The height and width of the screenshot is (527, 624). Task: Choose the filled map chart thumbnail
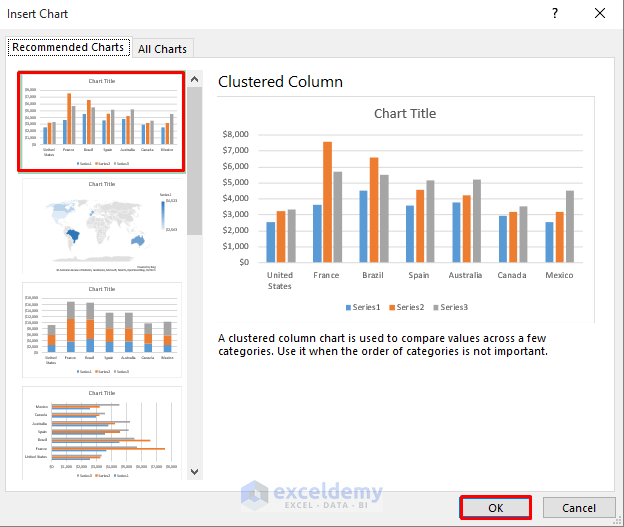tap(102, 226)
